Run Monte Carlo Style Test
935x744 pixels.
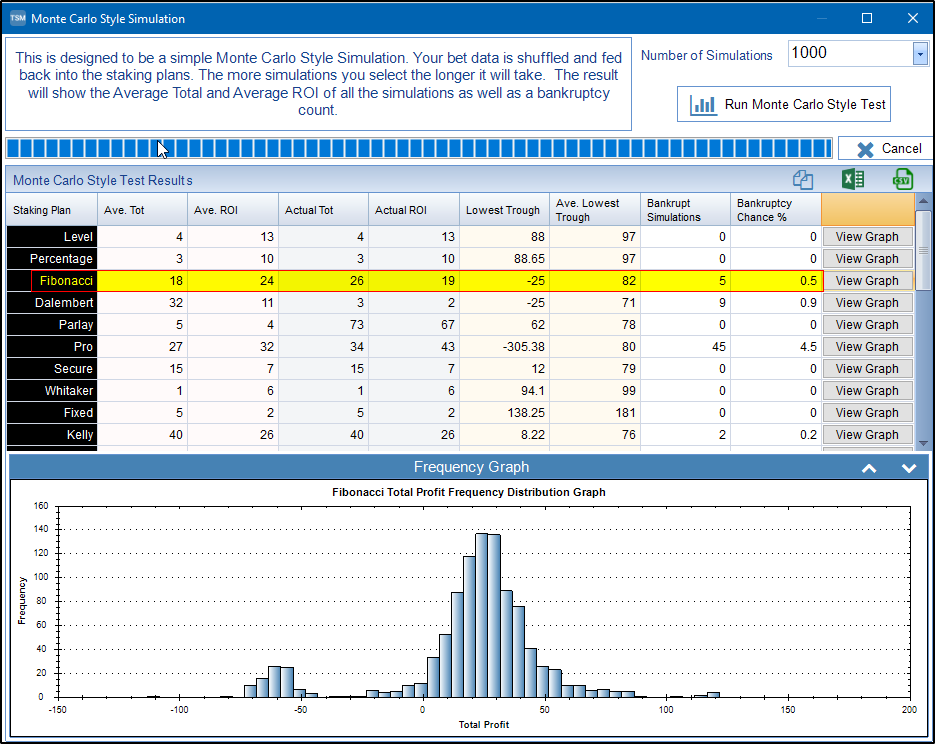pyautogui.click(x=783, y=105)
